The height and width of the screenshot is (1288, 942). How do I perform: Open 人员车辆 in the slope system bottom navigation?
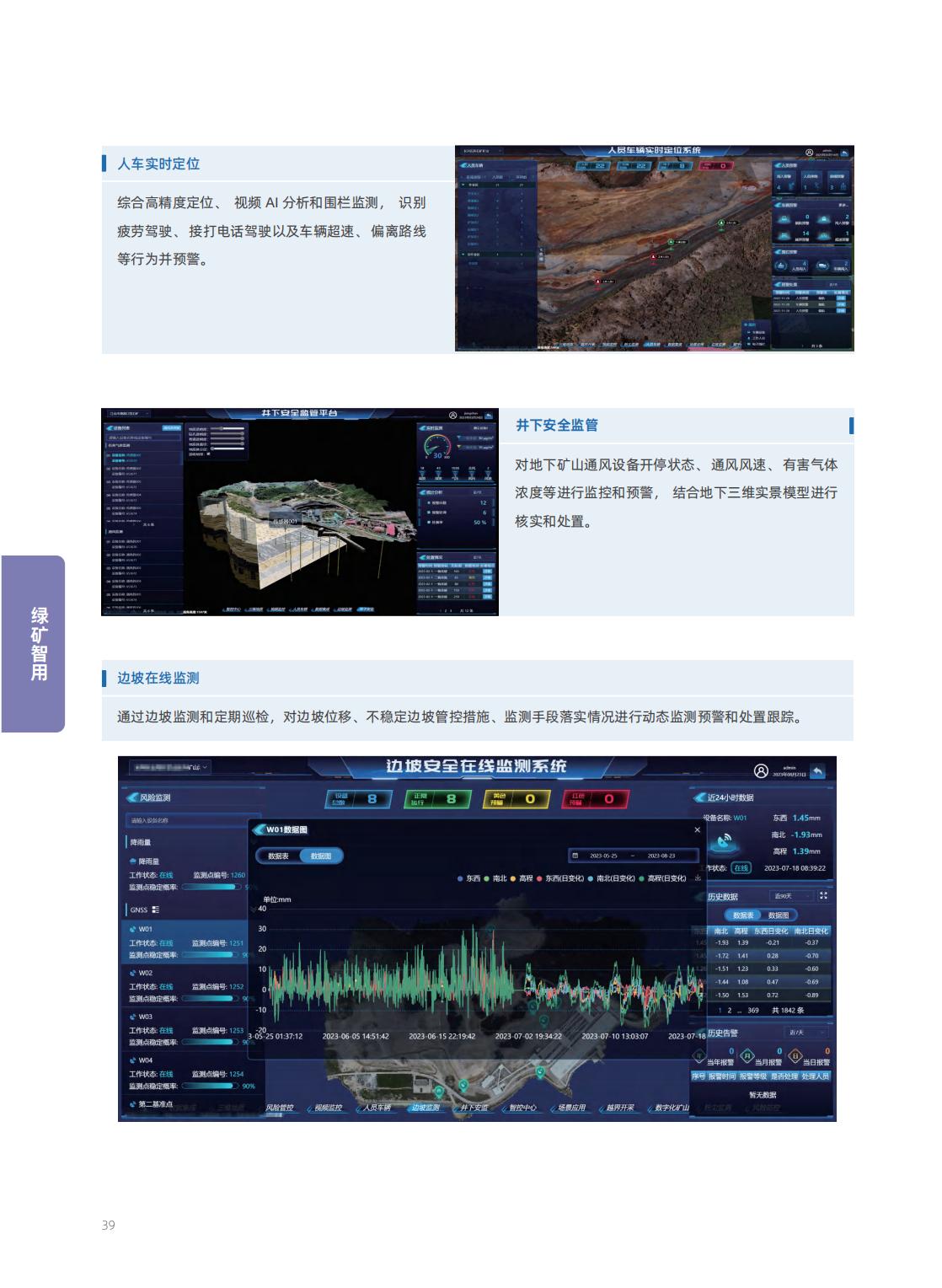(377, 1108)
